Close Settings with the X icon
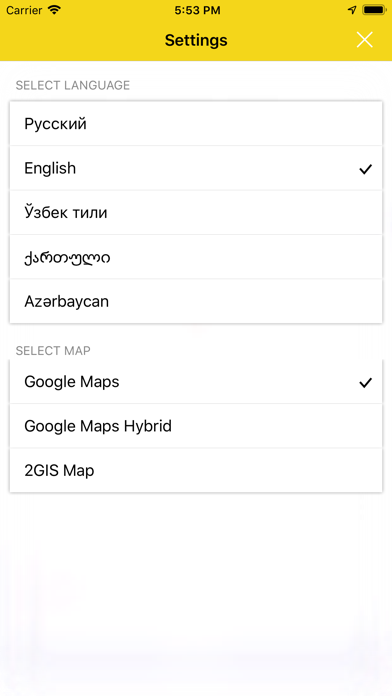The height and width of the screenshot is (696, 392). (x=364, y=40)
